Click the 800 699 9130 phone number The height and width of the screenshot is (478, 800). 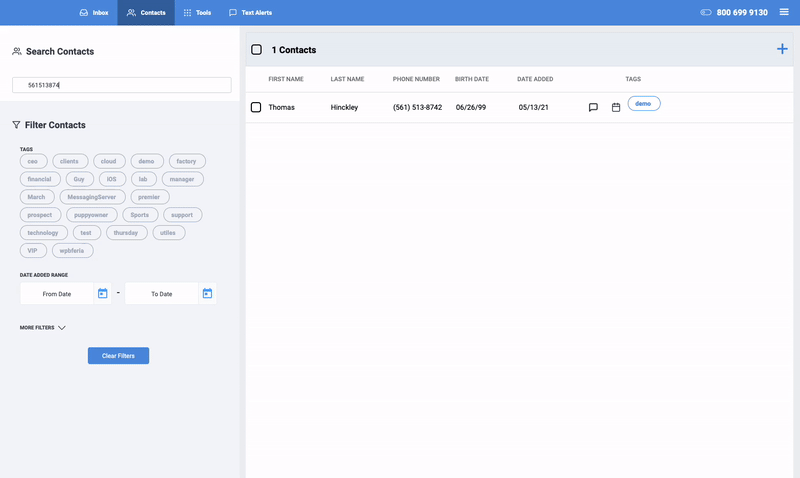[742, 12]
